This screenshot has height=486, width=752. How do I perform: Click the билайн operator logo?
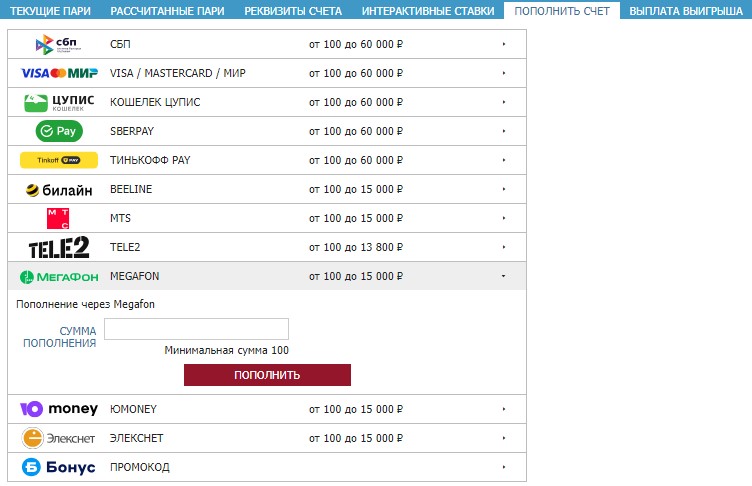[x=59, y=190]
